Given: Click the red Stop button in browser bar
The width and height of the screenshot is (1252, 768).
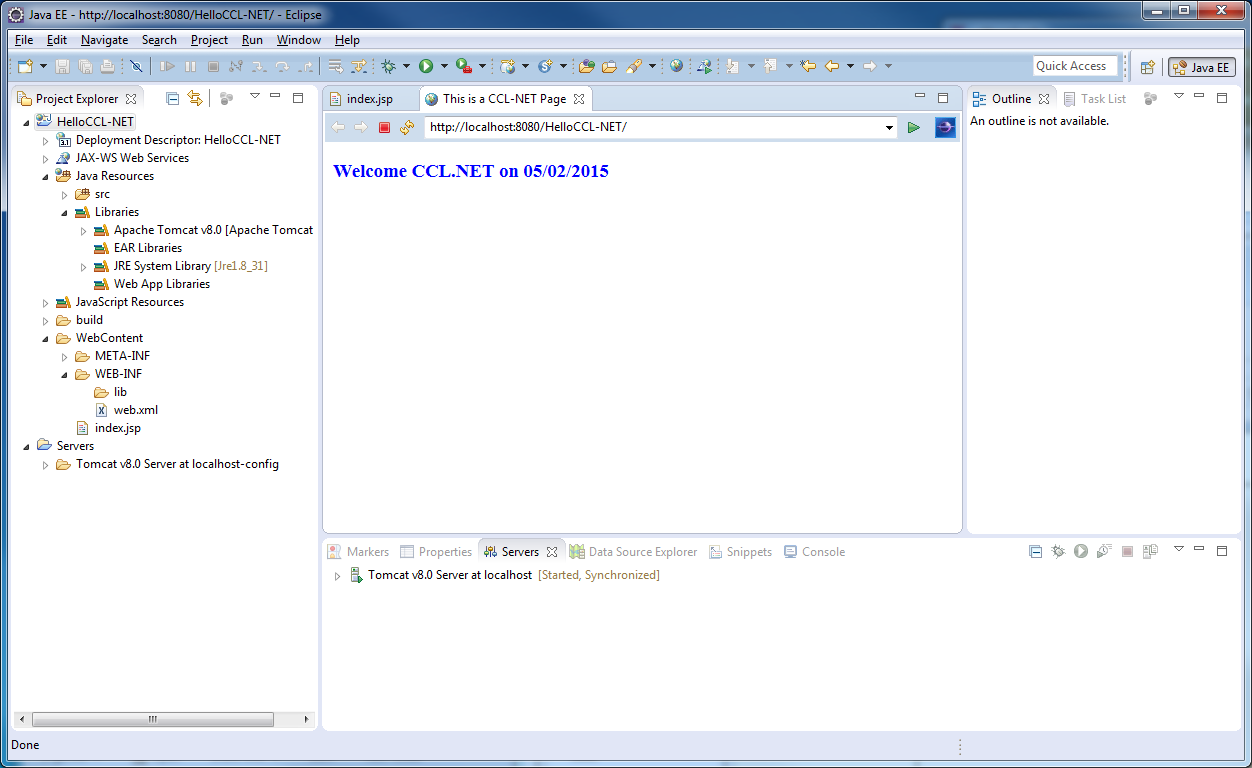Looking at the screenshot, I should [384, 127].
